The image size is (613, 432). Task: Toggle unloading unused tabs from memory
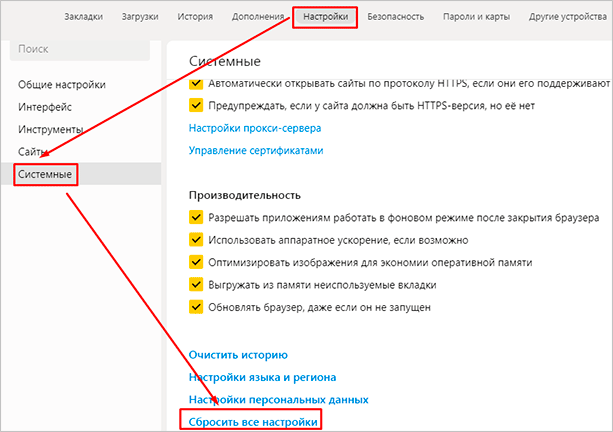point(196,285)
